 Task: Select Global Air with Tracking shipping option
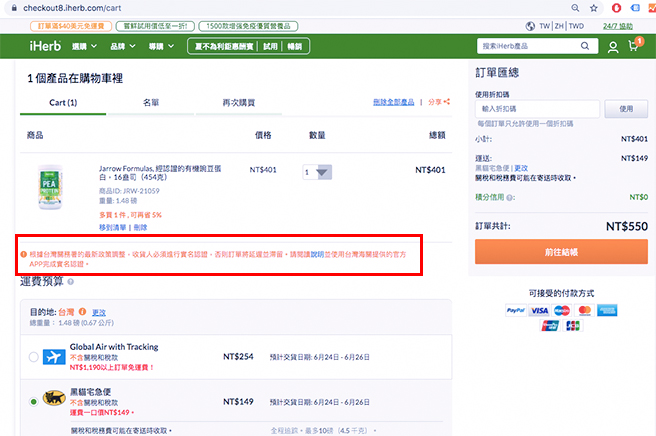coord(34,357)
